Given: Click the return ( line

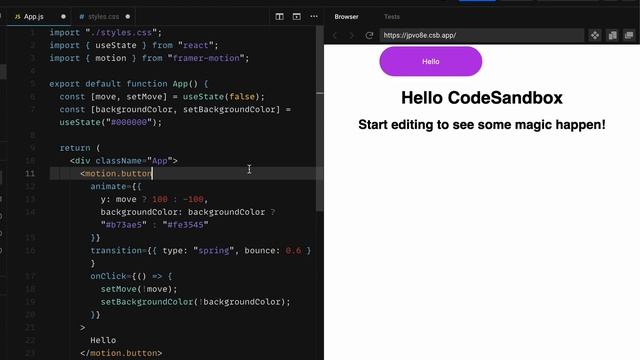Looking at the screenshot, I should pos(80,148).
